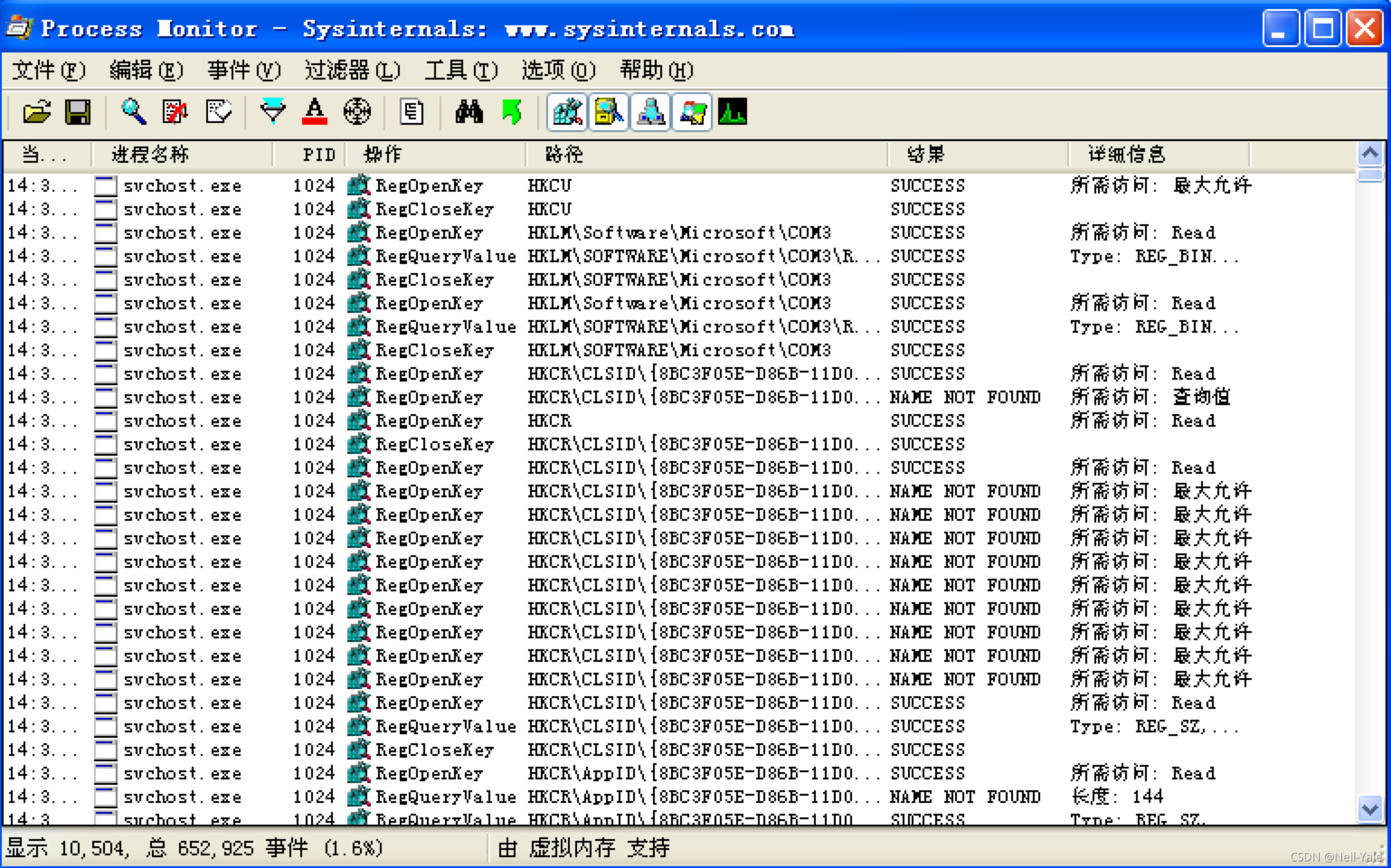Viewport: 1391px width, 868px height.
Task: Open the 帮助(H) menu
Action: (657, 71)
